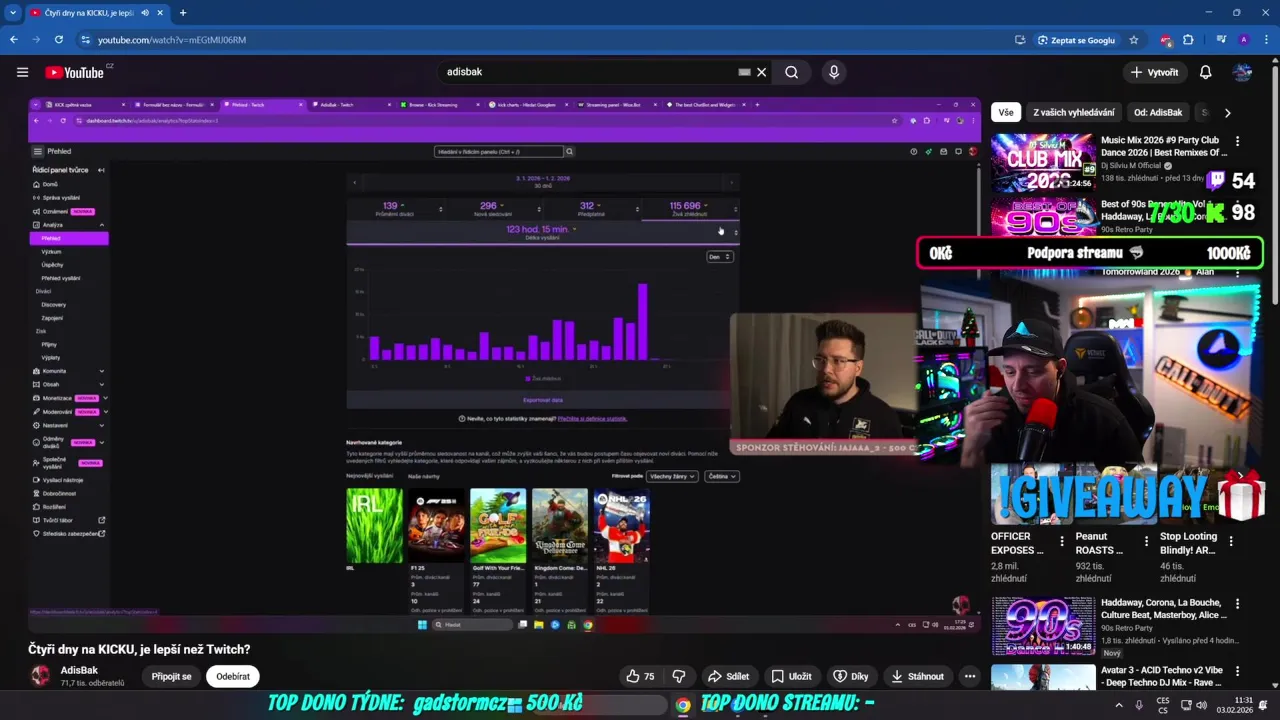Select the Z vašich vyhledávání chip
Image resolution: width=1280 pixels, height=720 pixels.
(x=1073, y=112)
